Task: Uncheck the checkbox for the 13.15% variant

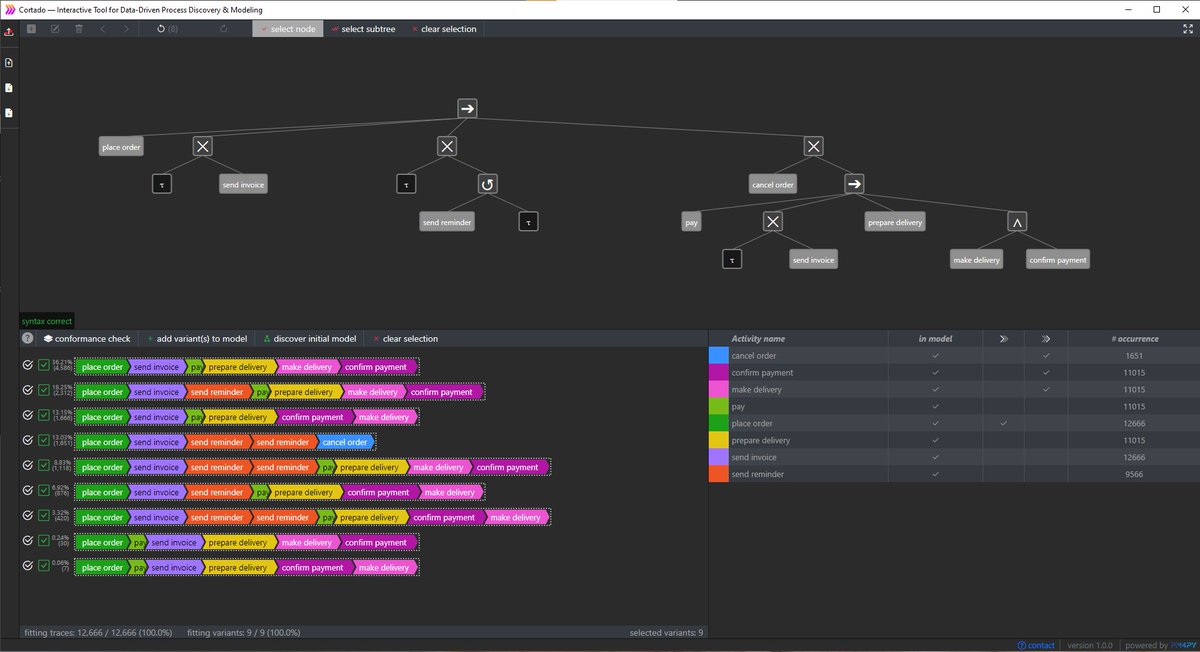Action: click(43, 416)
